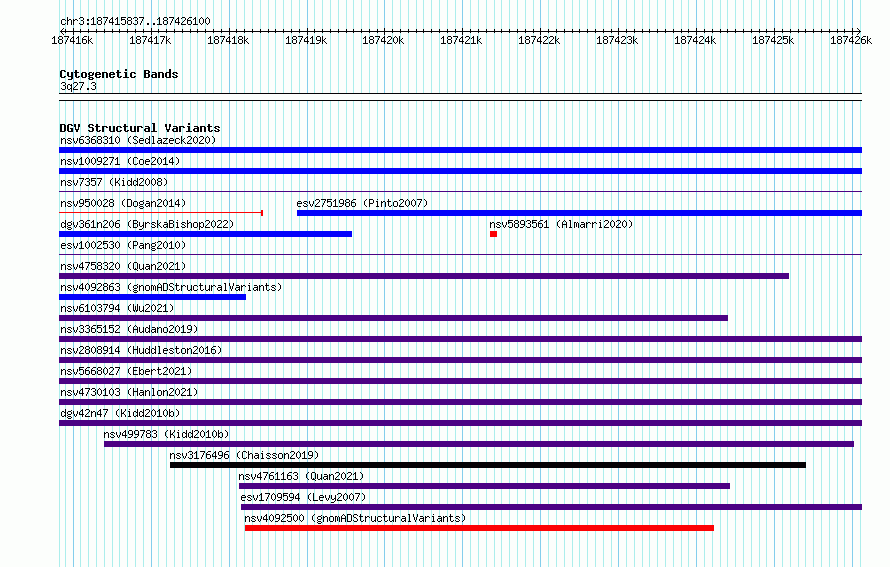The height and width of the screenshot is (567, 890).
Task: Click the 187419k ruler tick label
Action: click(306, 40)
